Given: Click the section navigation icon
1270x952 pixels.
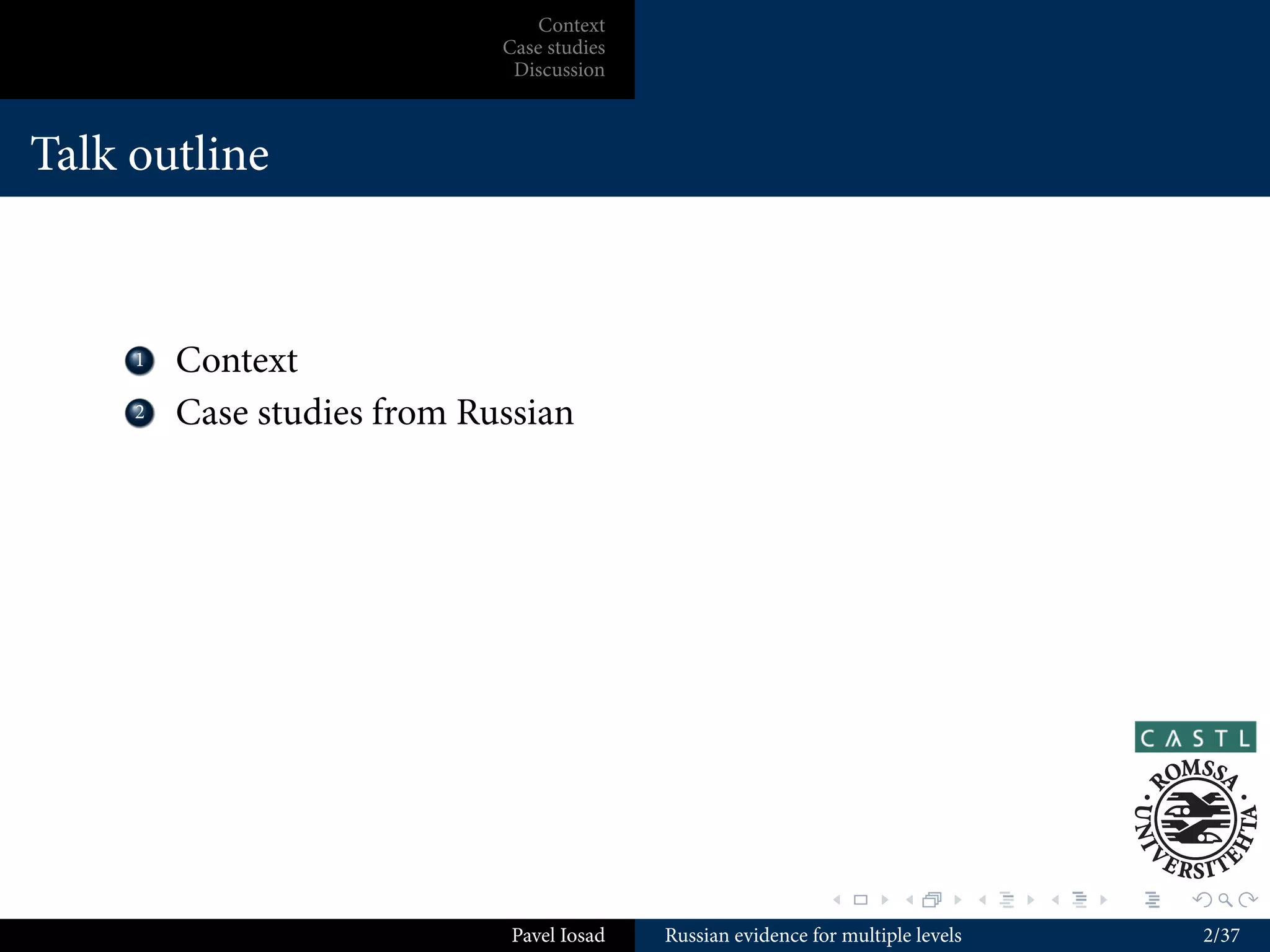Looking at the screenshot, I should (x=1080, y=900).
